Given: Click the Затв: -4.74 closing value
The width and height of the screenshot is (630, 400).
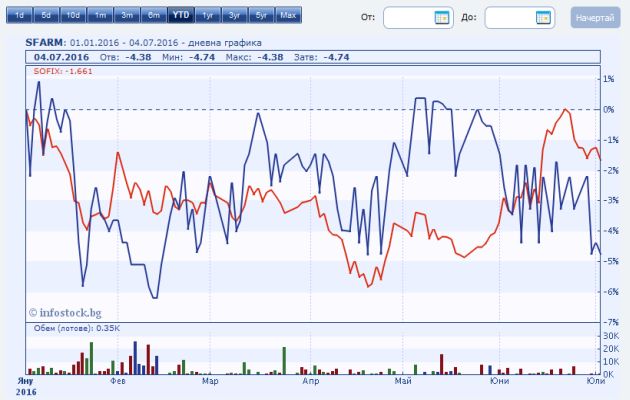Looking at the screenshot, I should 321,57.
